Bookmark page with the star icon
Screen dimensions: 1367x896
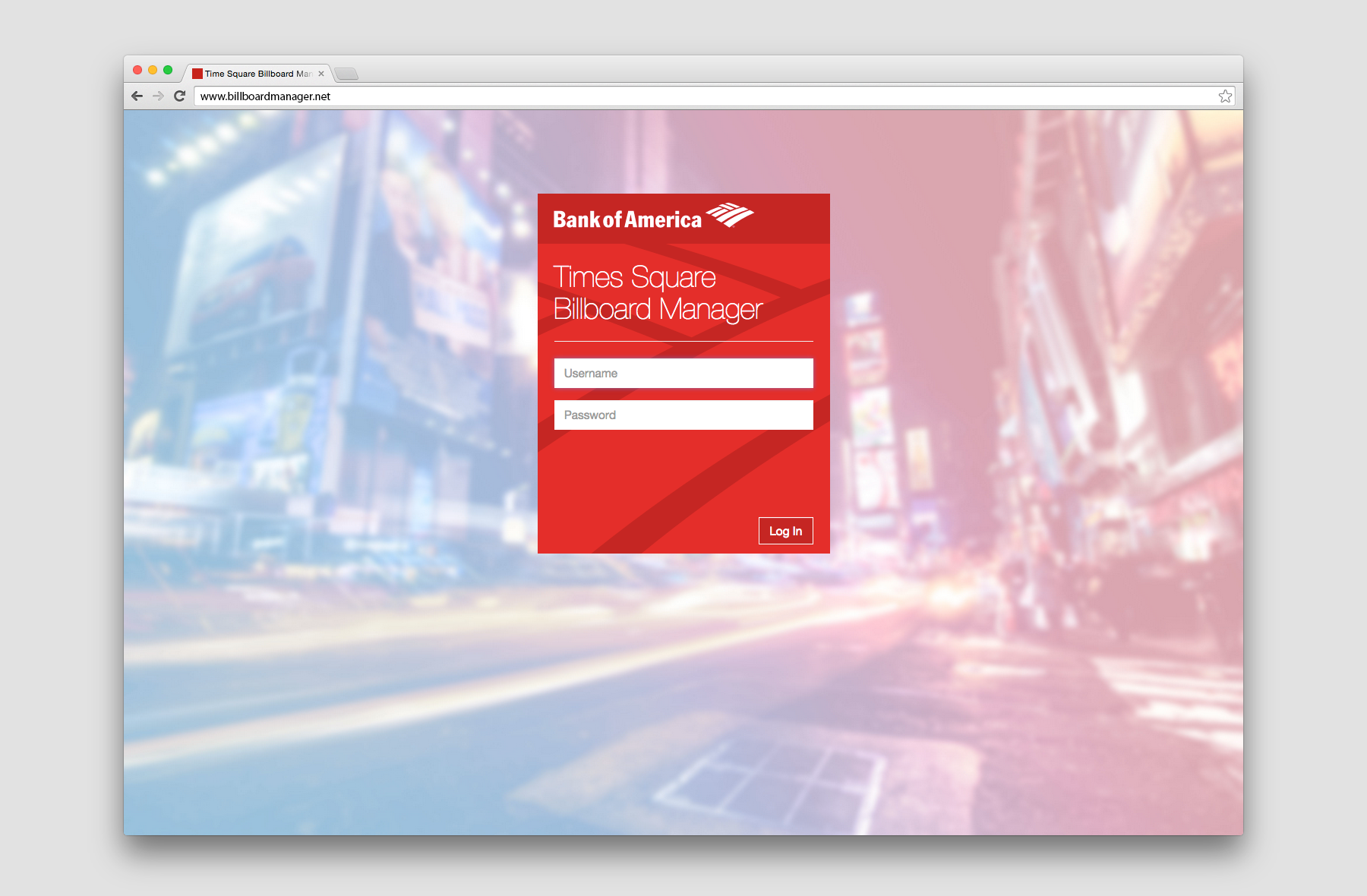click(1225, 96)
